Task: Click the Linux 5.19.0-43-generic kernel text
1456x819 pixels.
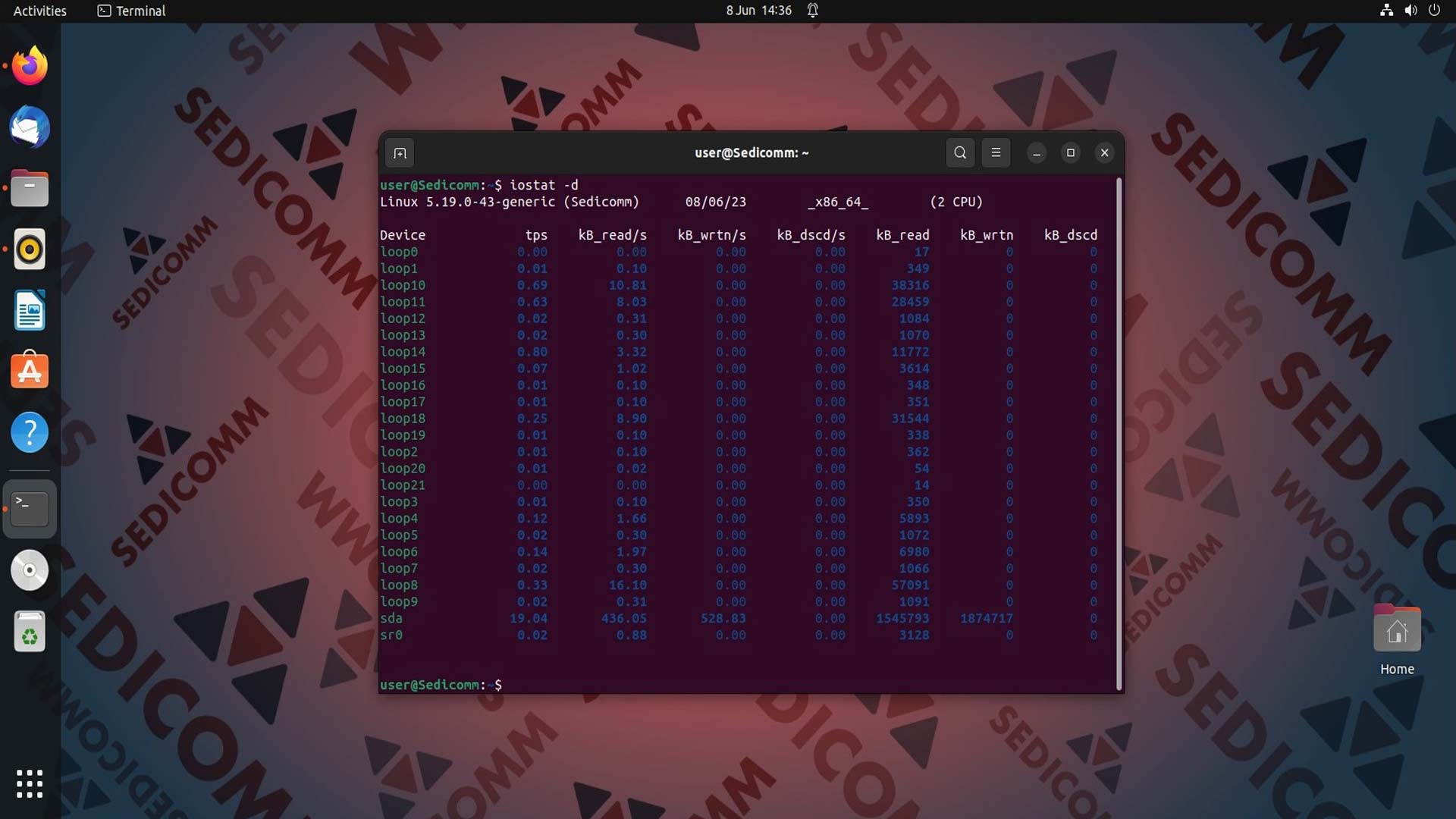Action: (468, 202)
